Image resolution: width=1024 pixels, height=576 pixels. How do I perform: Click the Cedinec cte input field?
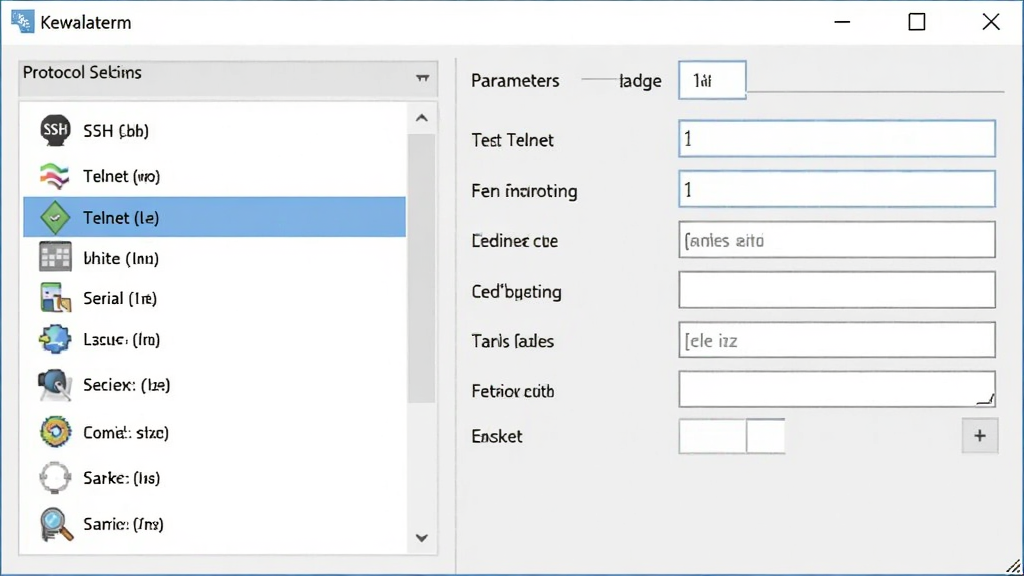pyautogui.click(x=837, y=240)
